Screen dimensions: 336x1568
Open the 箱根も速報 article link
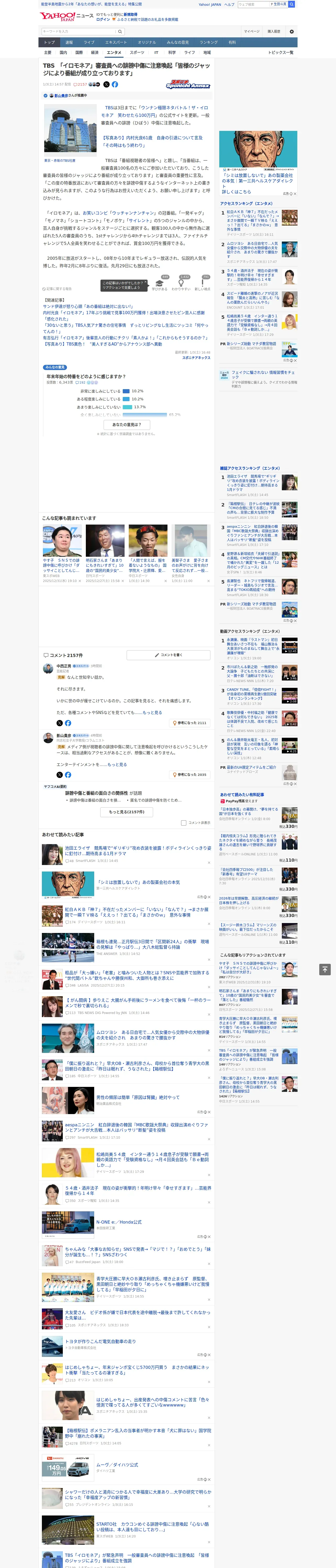(153, 944)
